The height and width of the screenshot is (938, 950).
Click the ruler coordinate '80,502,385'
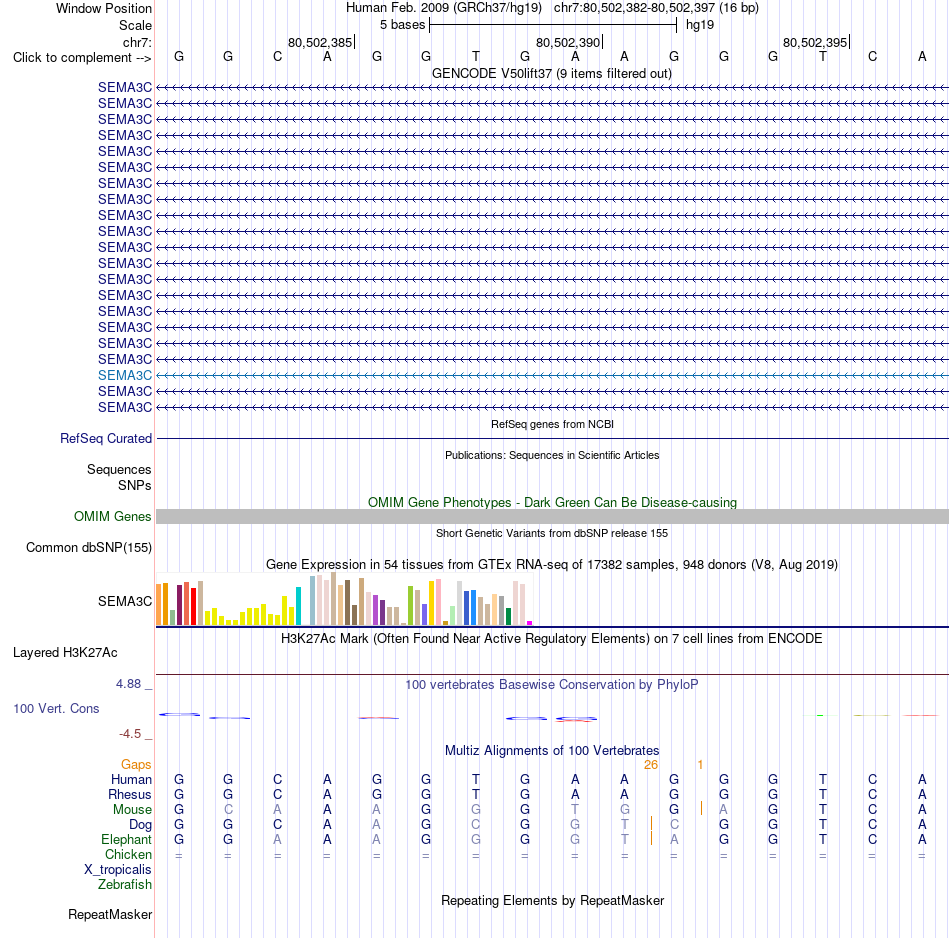320,42
